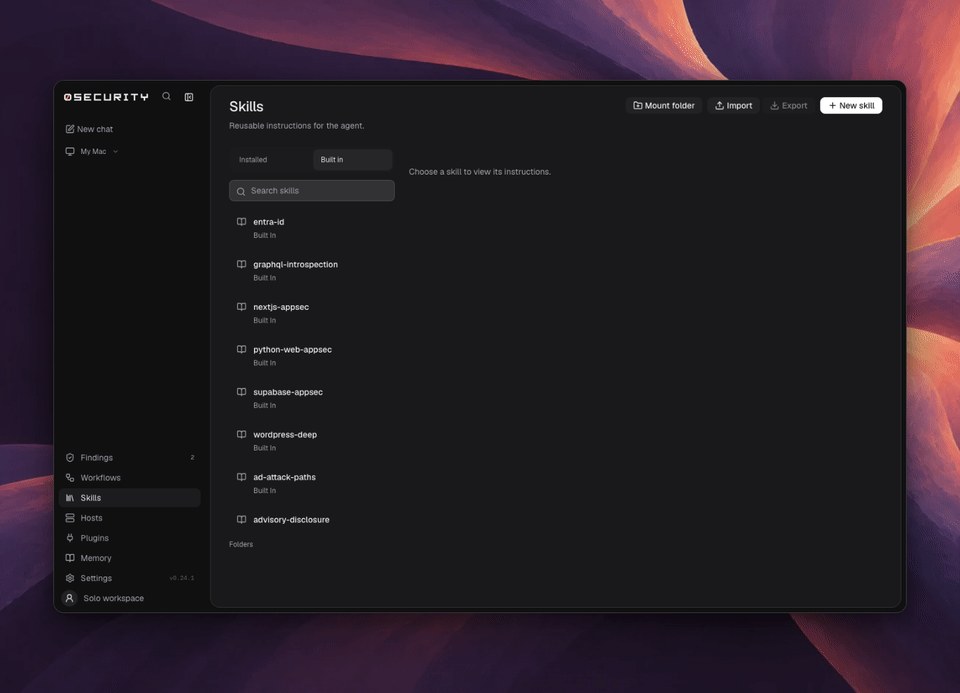Viewport: 960px width, 693px height.
Task: Click the book icon beside ad-attack-paths
Action: coord(242,477)
